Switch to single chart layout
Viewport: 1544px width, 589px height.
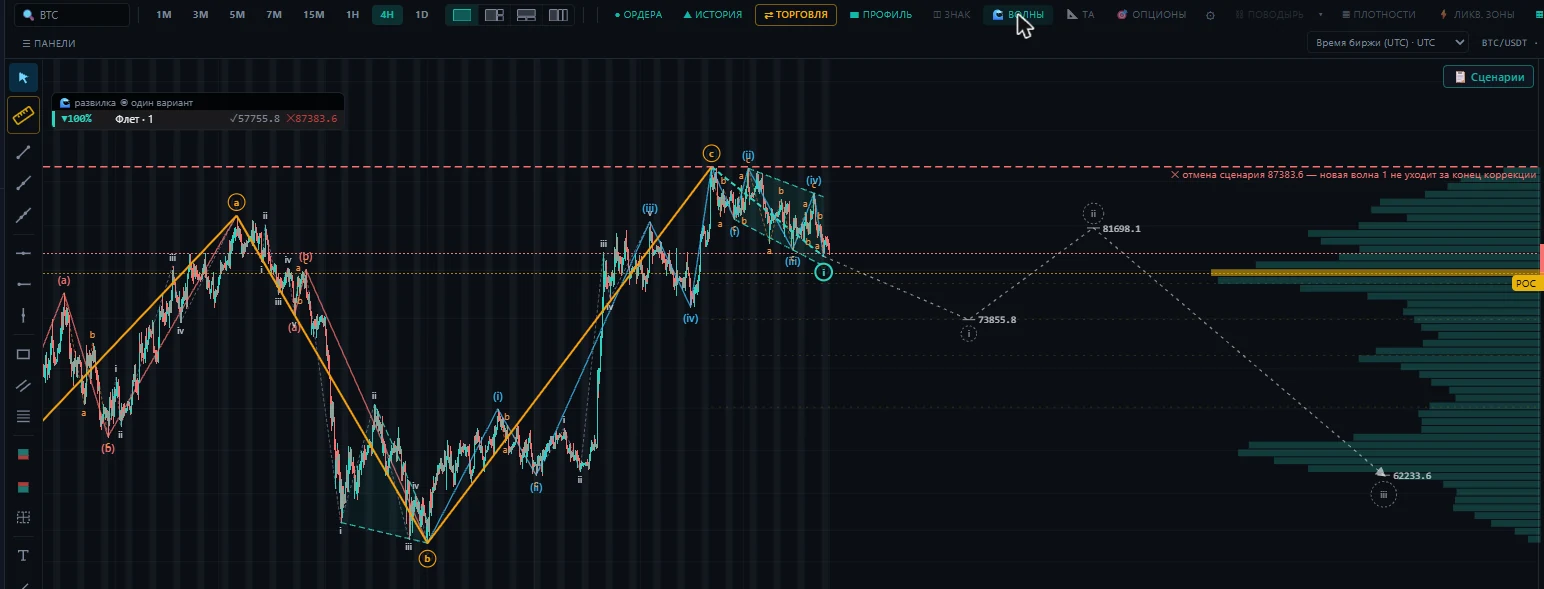pos(462,15)
